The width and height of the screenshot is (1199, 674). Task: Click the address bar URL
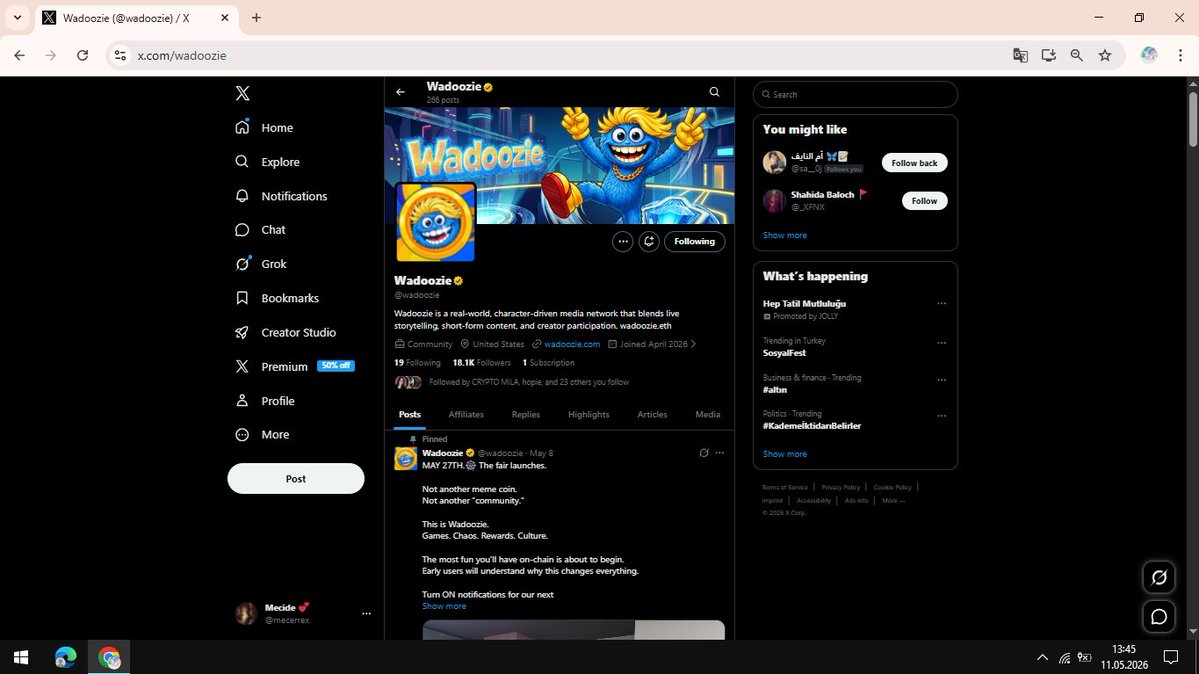click(x=182, y=55)
